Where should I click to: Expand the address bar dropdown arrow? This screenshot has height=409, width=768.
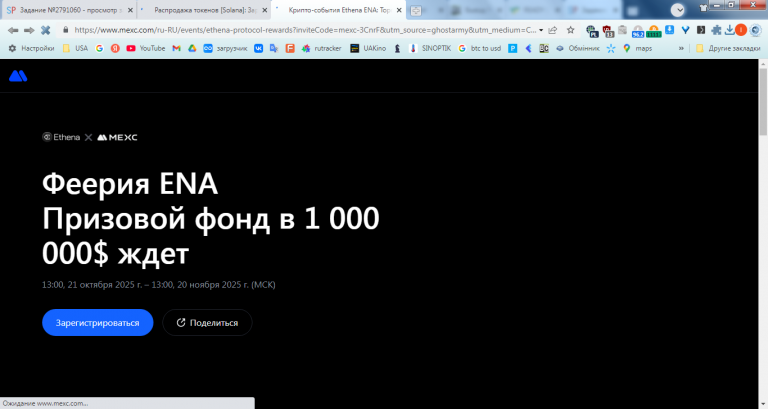pos(541,30)
